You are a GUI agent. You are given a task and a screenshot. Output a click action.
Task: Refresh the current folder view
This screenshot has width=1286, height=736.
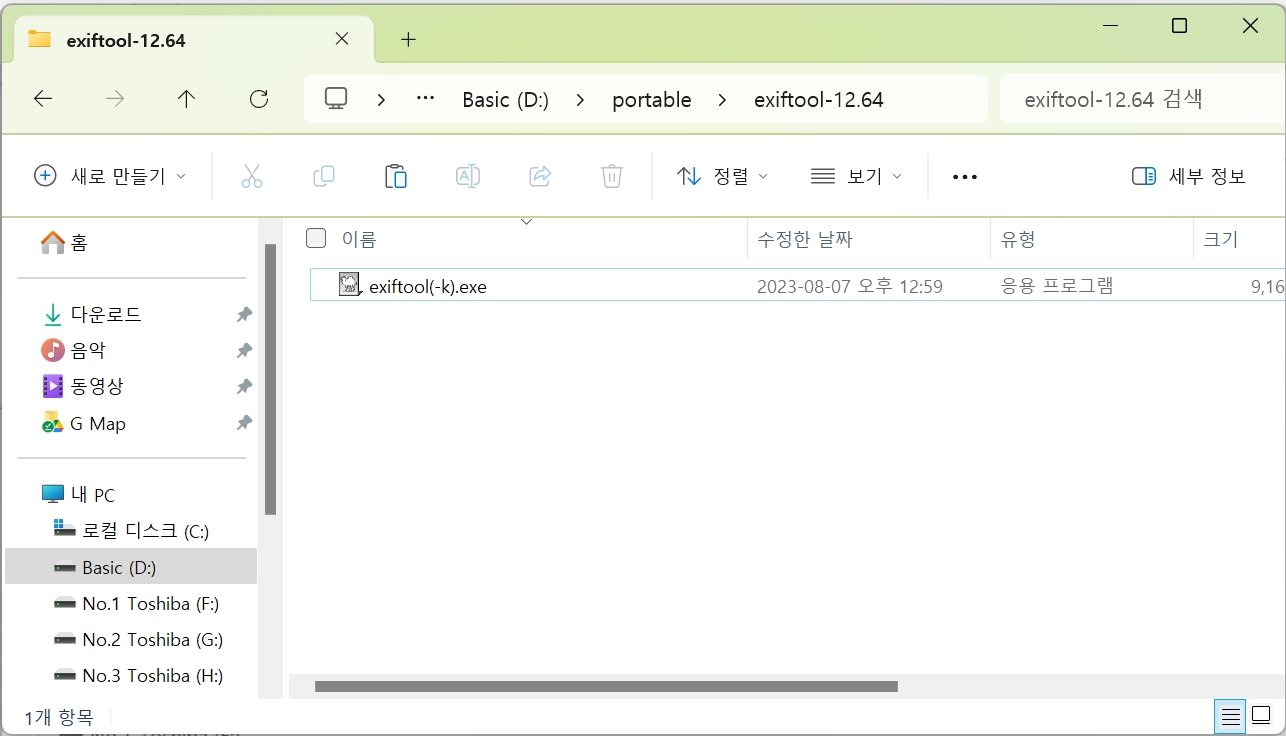259,99
